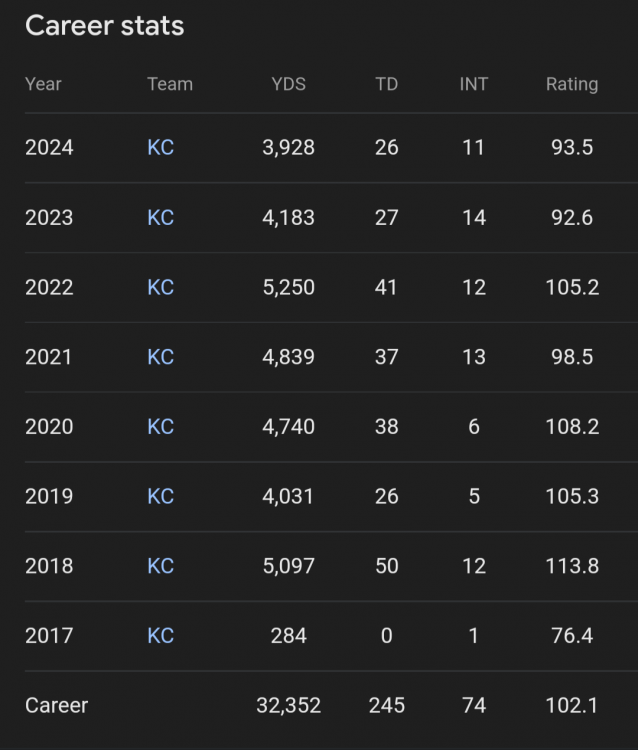Click the Year column header
The width and height of the screenshot is (638, 750).
pos(43,84)
